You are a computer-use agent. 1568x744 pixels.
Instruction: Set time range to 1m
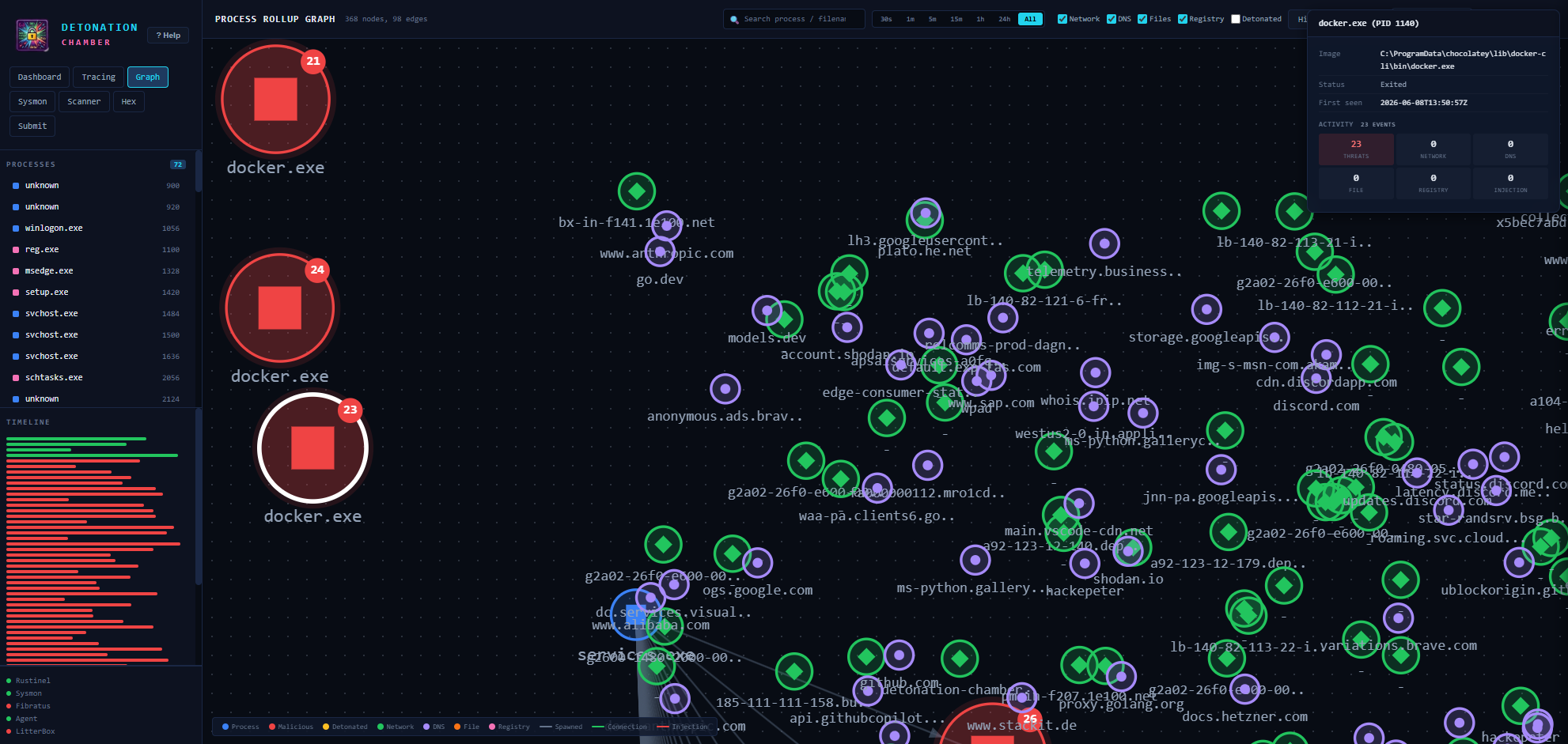[x=911, y=19]
